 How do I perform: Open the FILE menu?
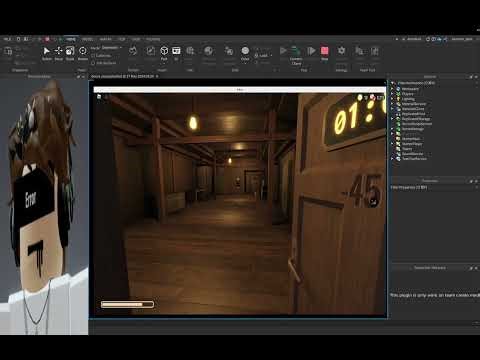click(7, 39)
